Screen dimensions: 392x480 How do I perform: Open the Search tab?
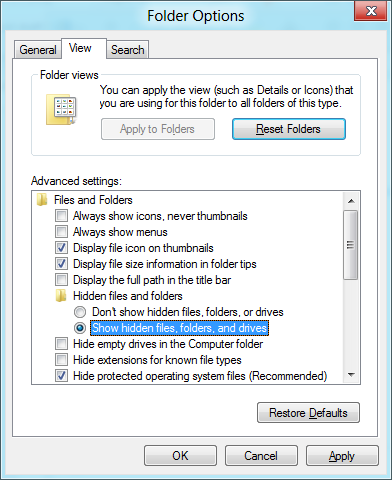(x=128, y=50)
